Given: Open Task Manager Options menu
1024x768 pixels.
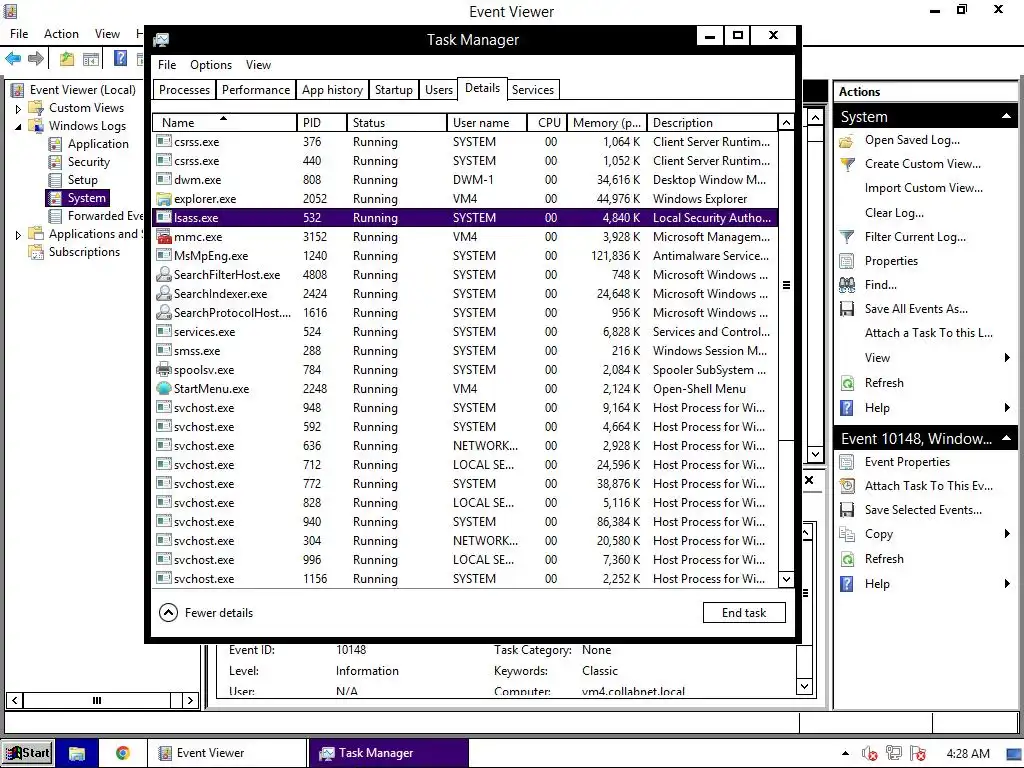Looking at the screenshot, I should pos(211,65).
